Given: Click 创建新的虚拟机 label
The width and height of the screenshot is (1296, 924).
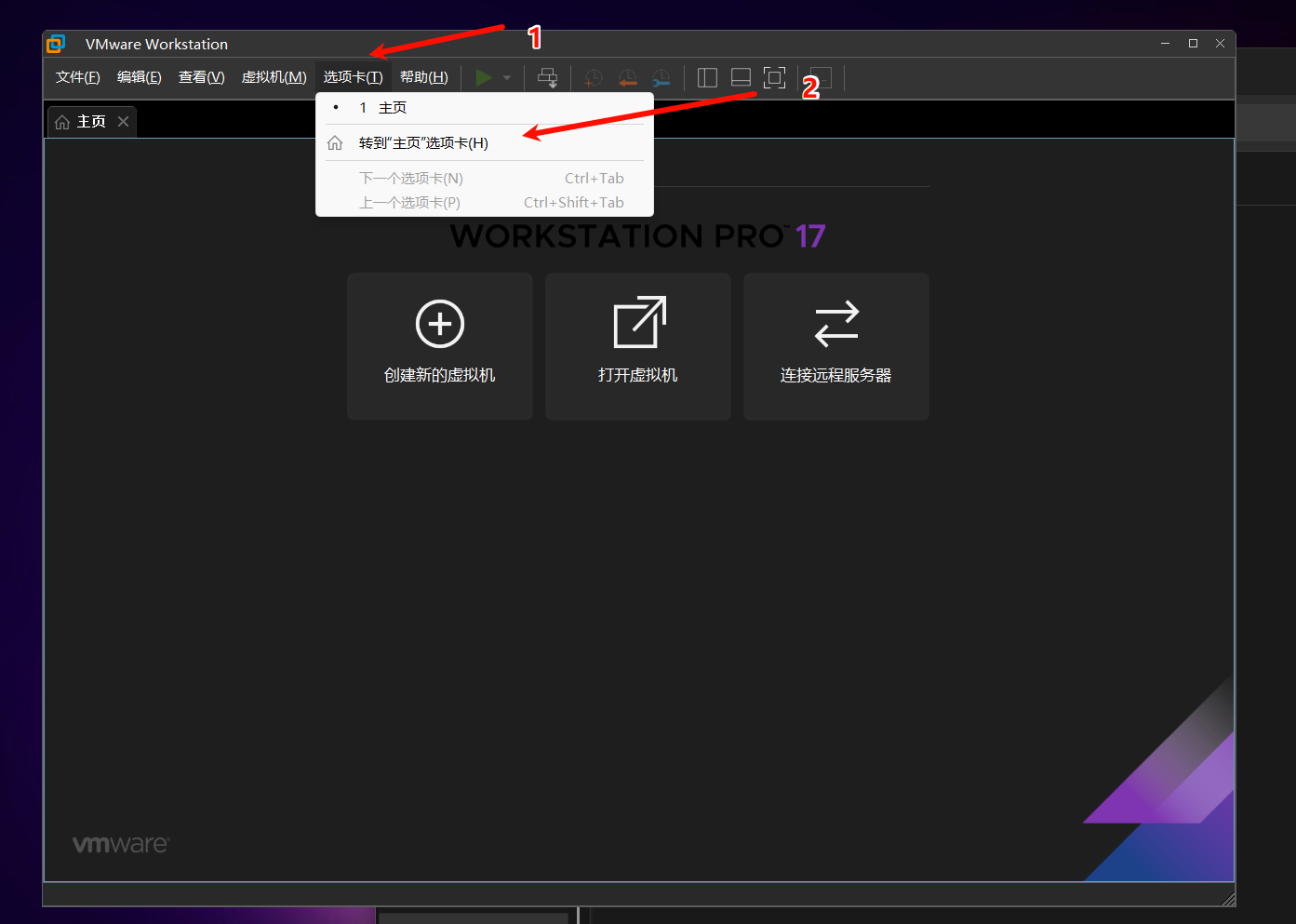Looking at the screenshot, I should 440,375.
